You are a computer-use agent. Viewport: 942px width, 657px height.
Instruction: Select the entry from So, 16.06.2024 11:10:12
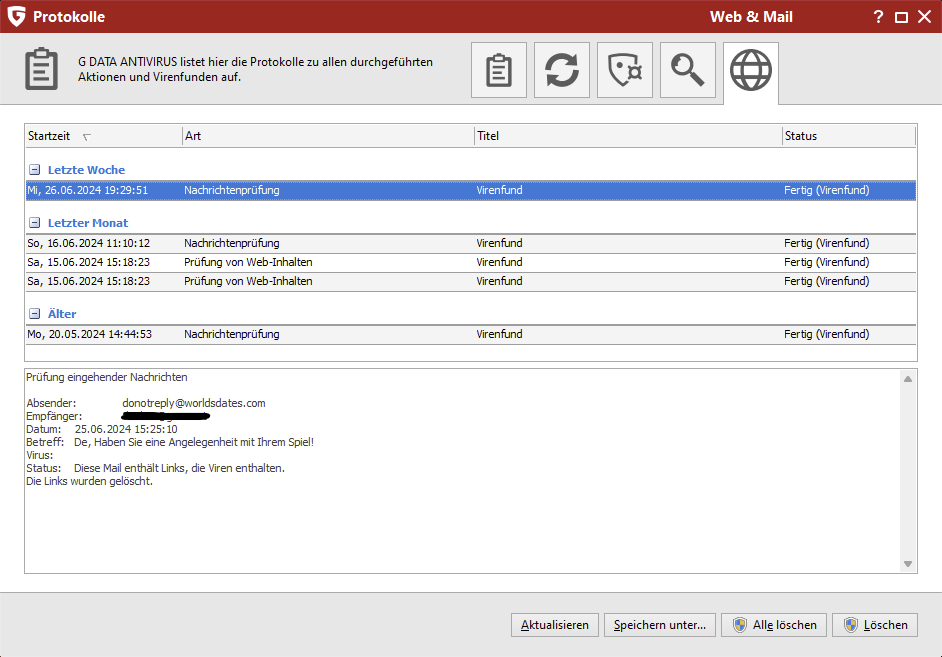point(471,243)
